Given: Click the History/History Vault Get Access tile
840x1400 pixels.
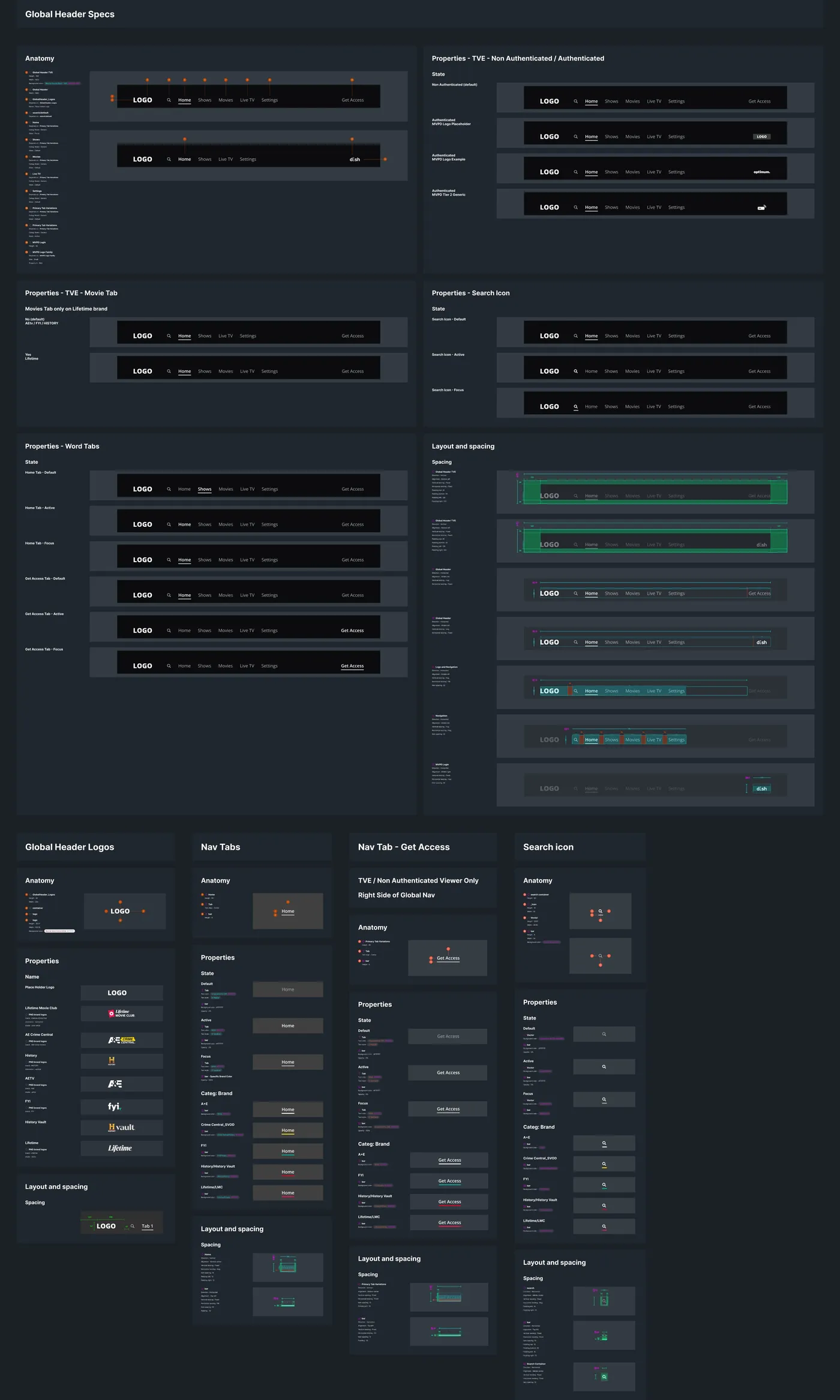Looking at the screenshot, I should click(x=449, y=1202).
